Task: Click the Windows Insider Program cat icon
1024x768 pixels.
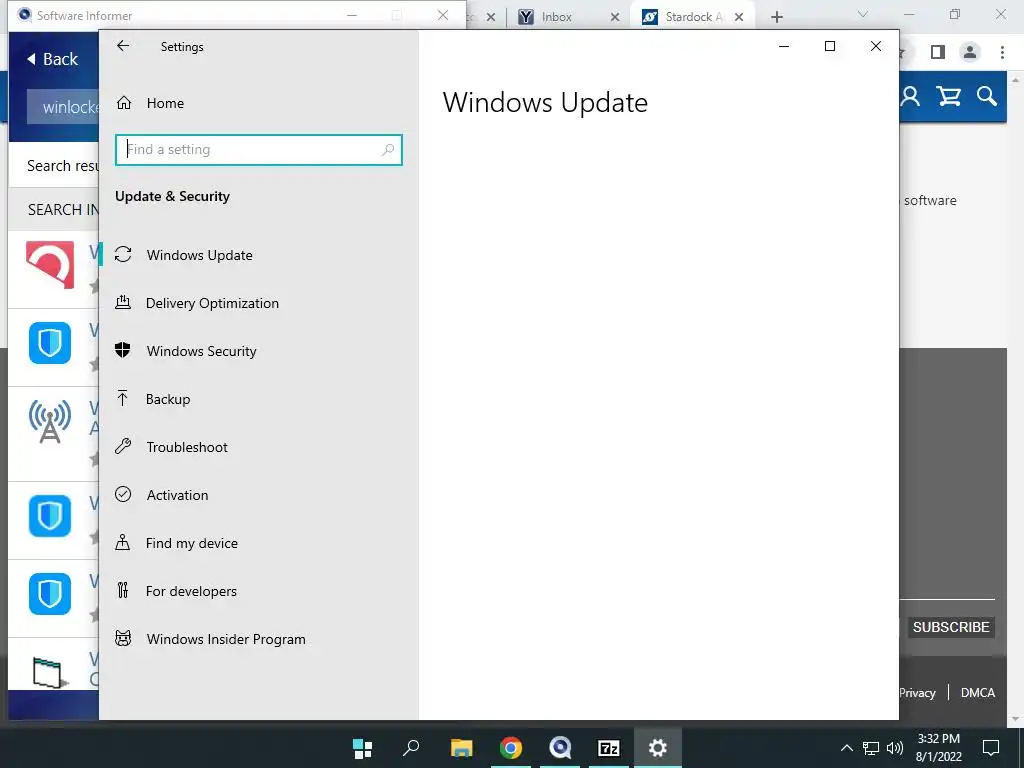Action: tap(123, 638)
